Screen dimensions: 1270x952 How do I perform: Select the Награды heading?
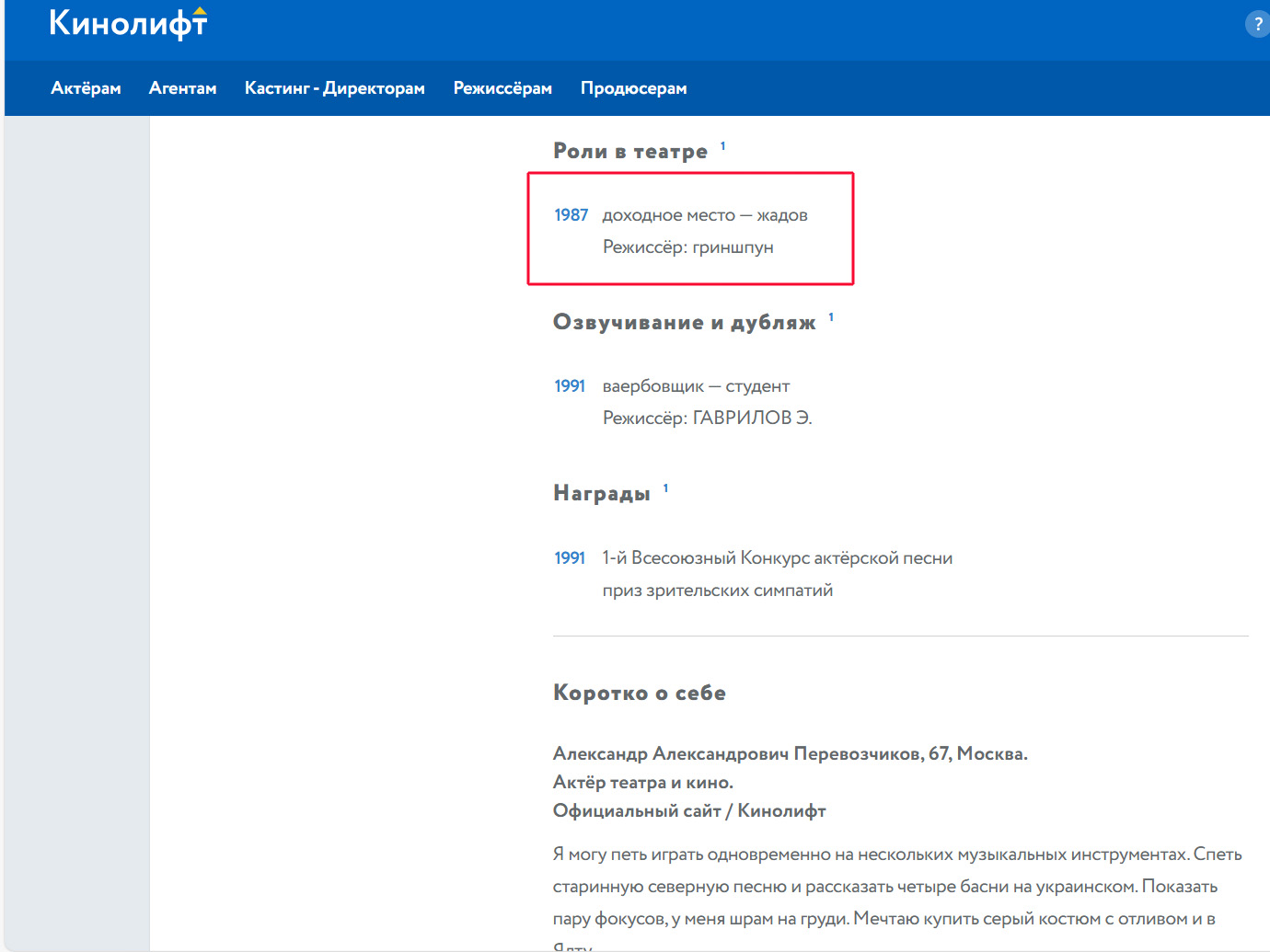602,493
